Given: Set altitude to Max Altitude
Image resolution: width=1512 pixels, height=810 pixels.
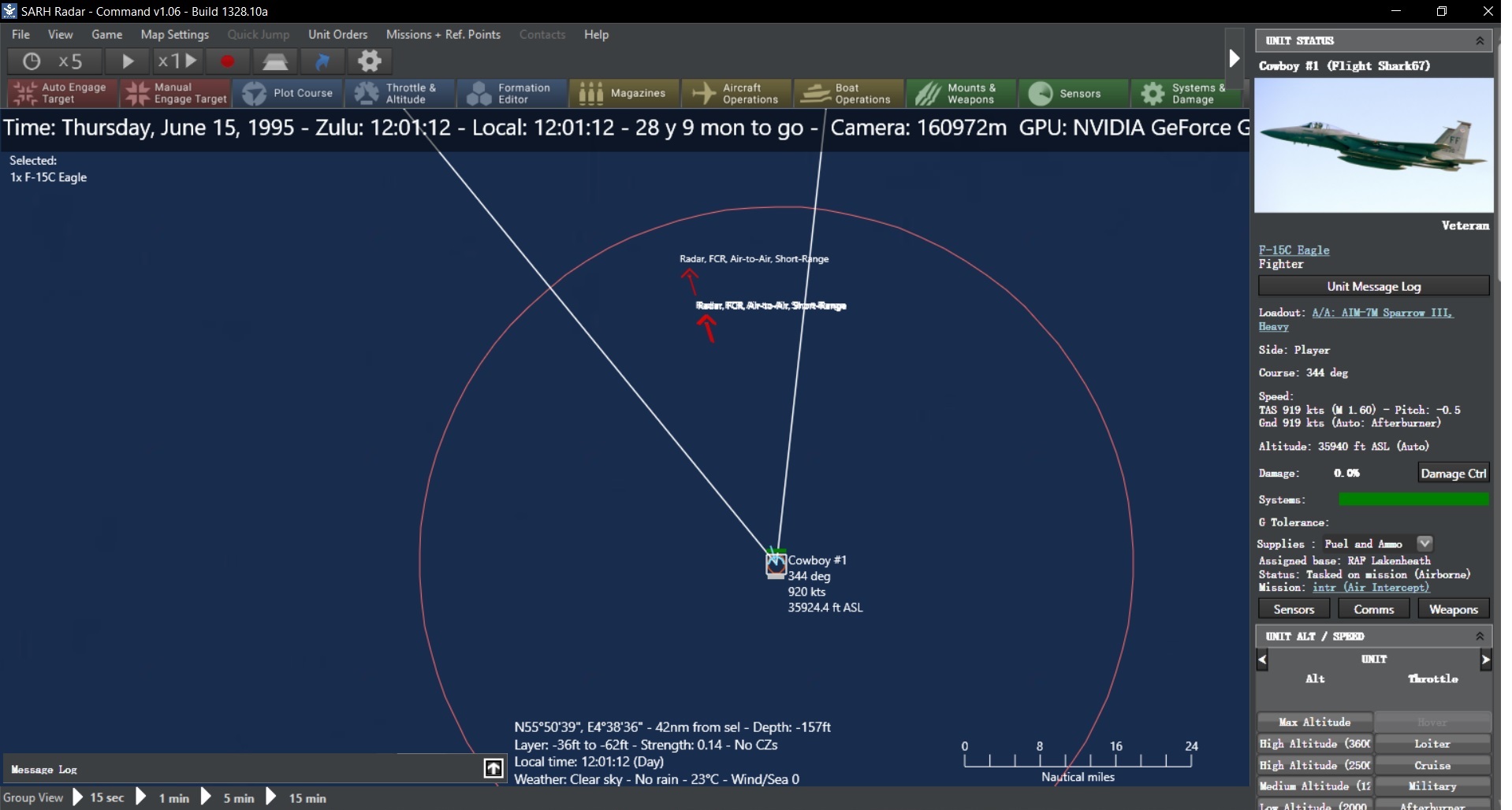Looking at the screenshot, I should pos(1315,722).
